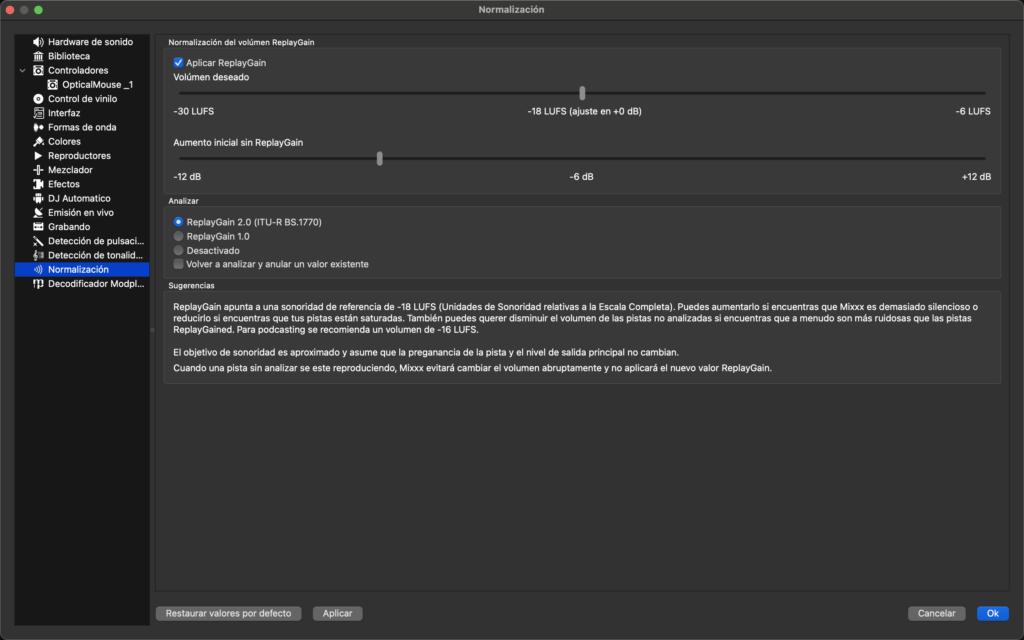Open Emisión en vivo settings page

tap(80, 213)
